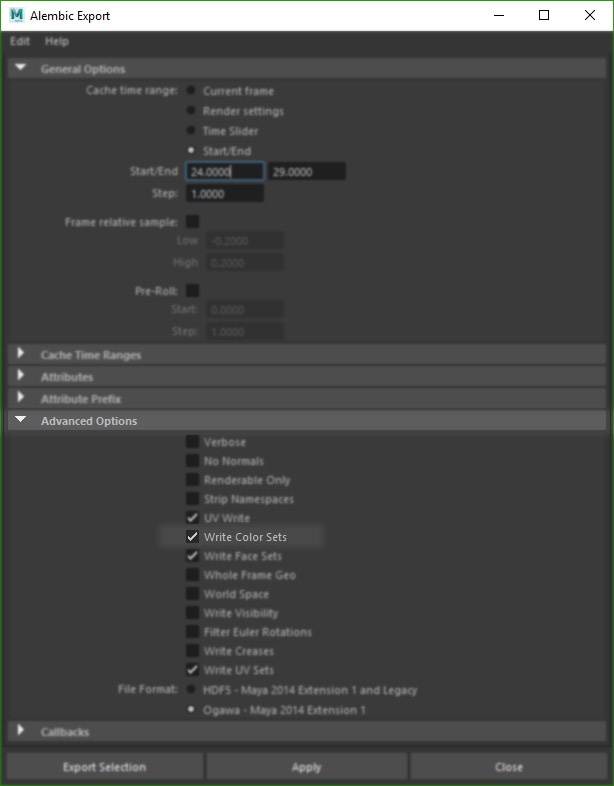Enable the Pre-Roll checkbox
The image size is (614, 786).
click(192, 291)
